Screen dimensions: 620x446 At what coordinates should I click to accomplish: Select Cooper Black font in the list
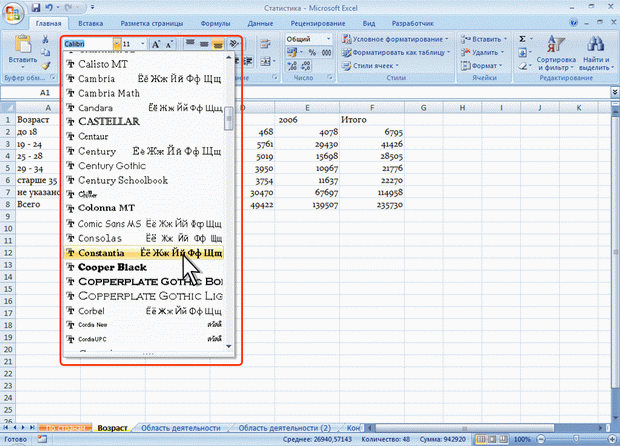[x=144, y=267]
